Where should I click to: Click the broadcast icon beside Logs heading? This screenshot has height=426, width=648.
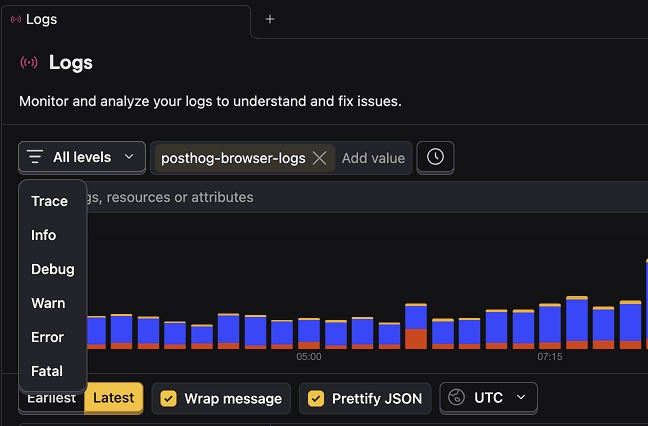click(x=29, y=63)
